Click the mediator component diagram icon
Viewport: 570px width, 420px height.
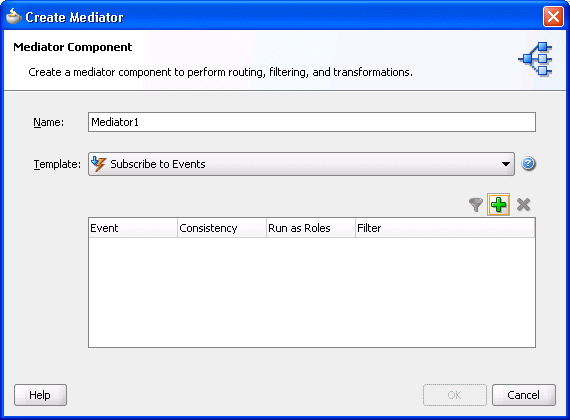[x=535, y=59]
